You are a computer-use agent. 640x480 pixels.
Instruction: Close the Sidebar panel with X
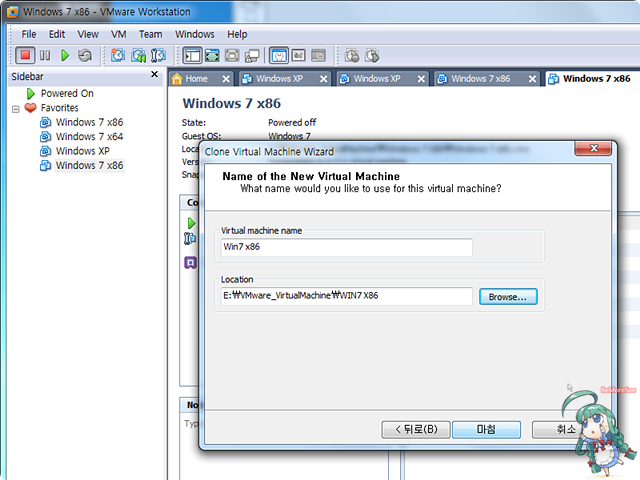coord(154,74)
